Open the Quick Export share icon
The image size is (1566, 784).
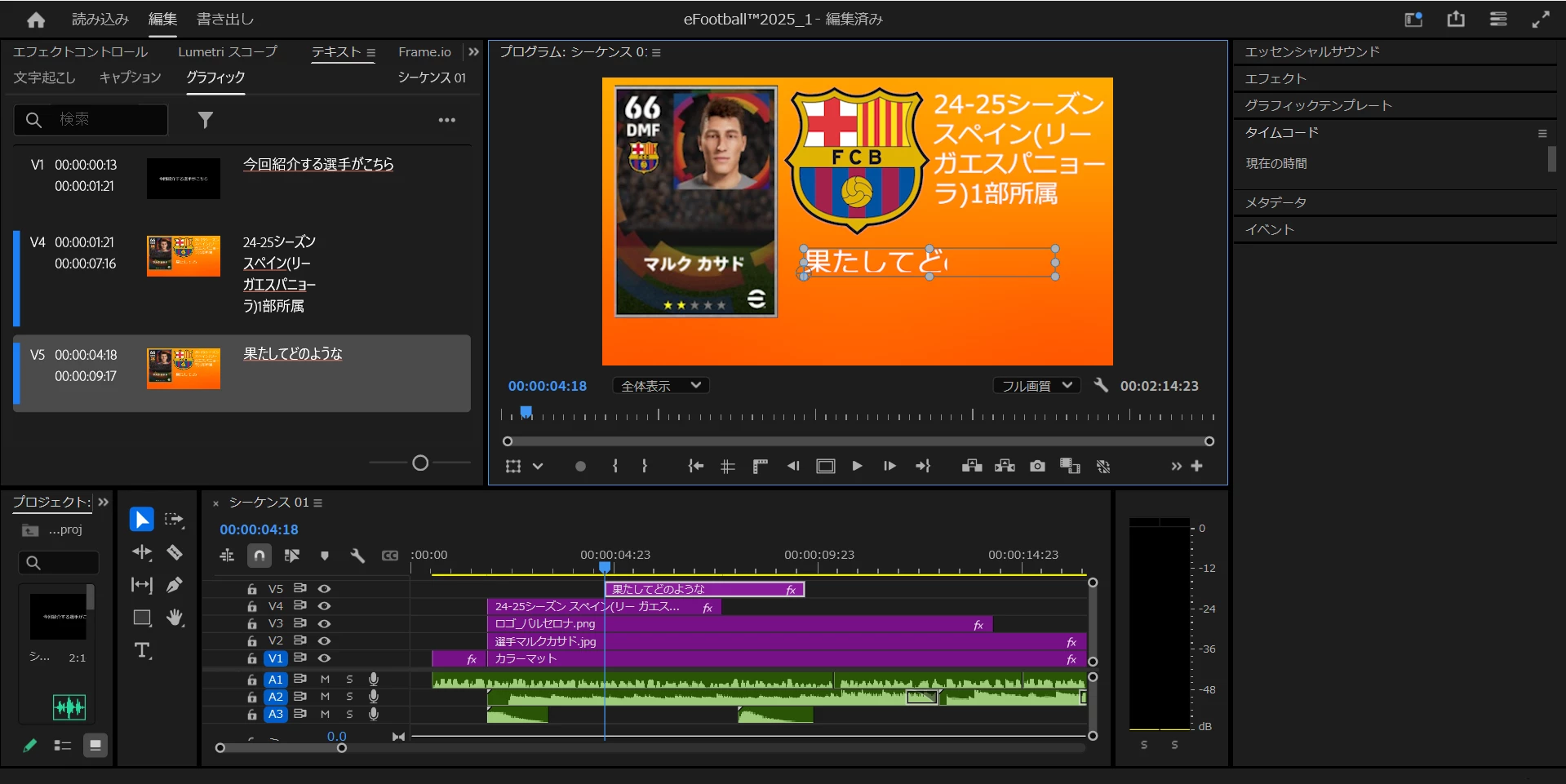(x=1456, y=19)
